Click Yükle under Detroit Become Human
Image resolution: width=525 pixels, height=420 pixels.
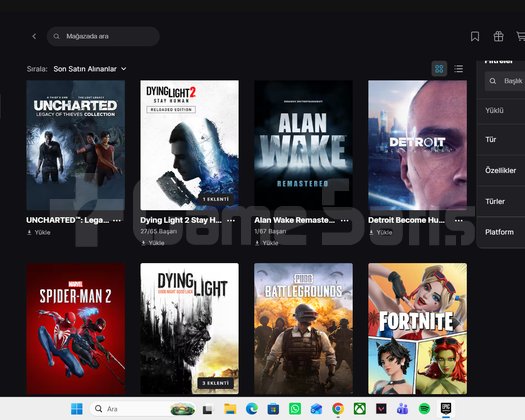tap(380, 232)
